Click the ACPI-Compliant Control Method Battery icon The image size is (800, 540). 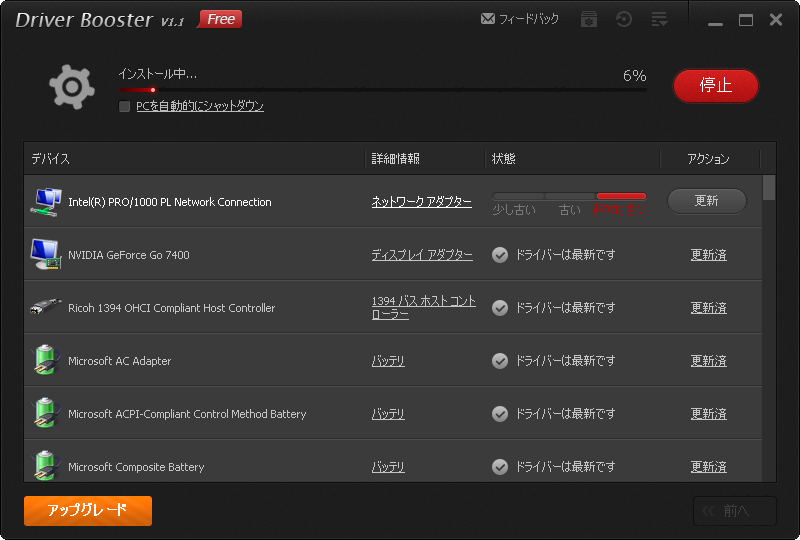pos(46,413)
